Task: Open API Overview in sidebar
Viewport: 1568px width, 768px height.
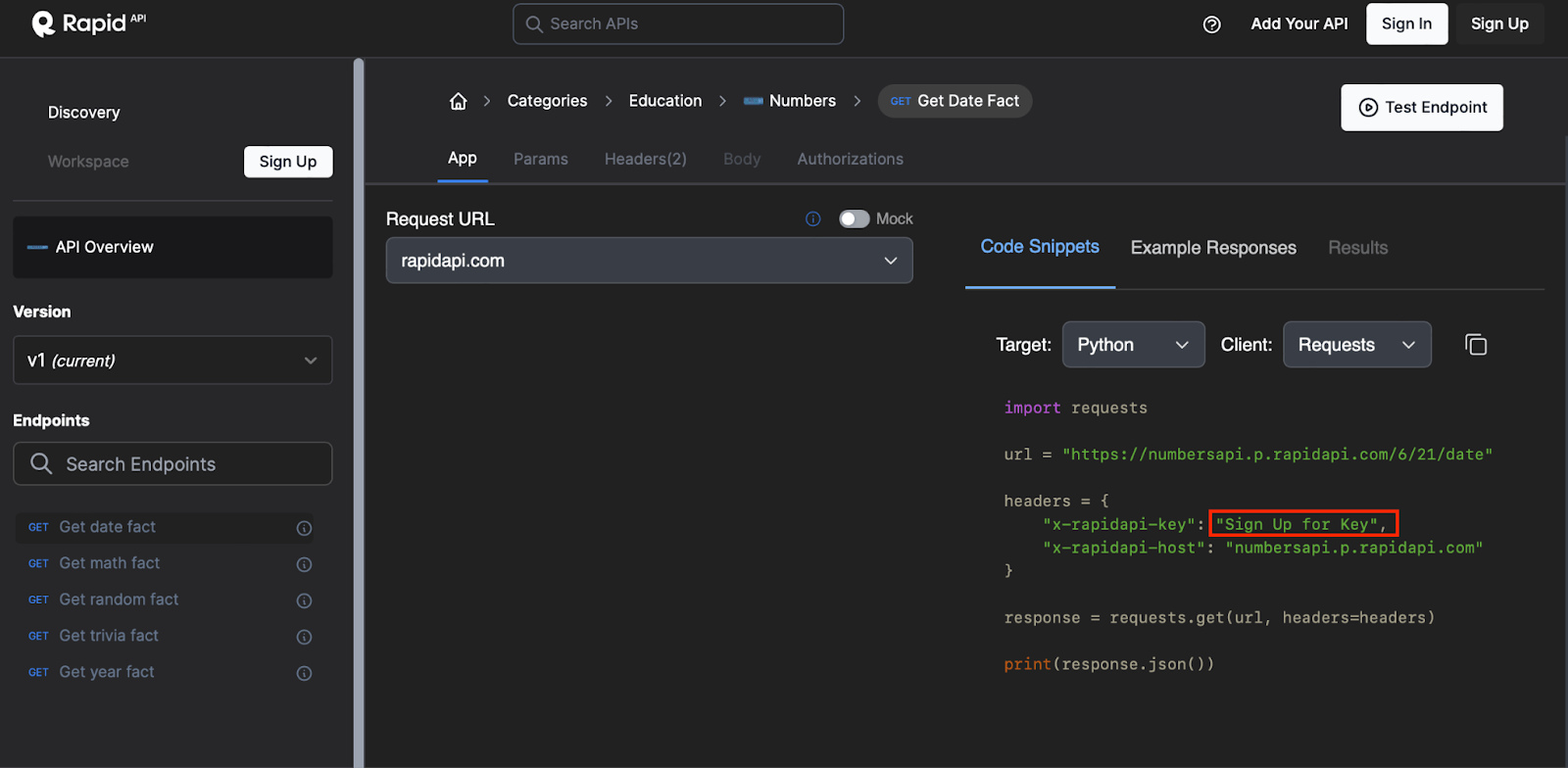Action: [172, 247]
